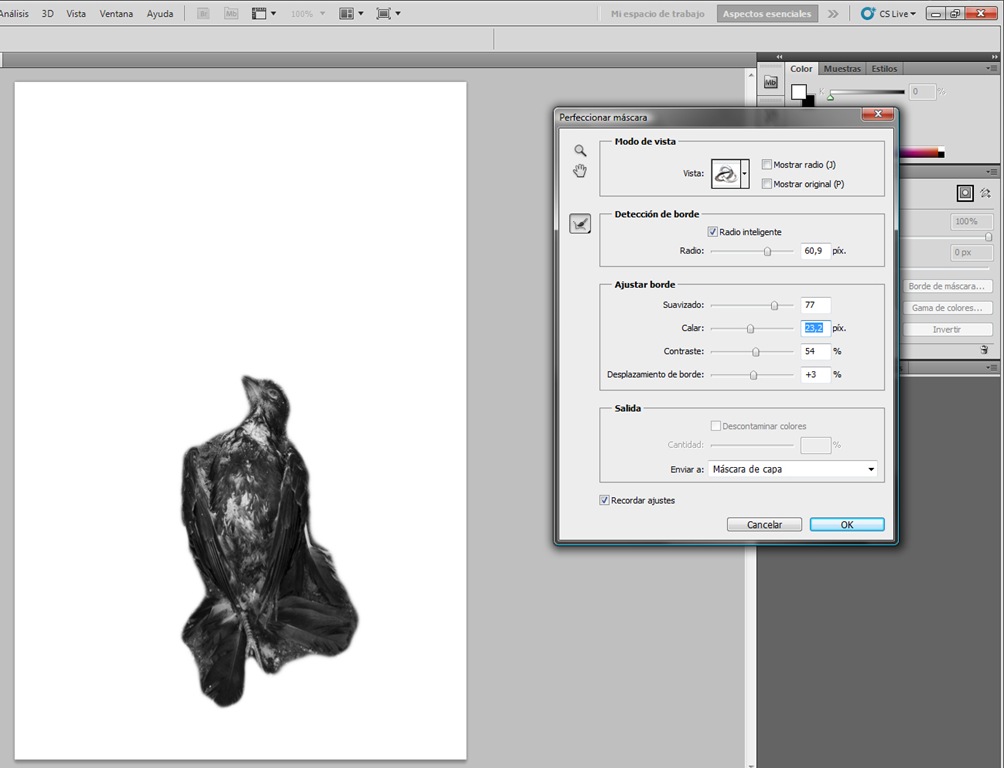Open Mini Bridge panel icon in dock
The height and width of the screenshot is (768, 1004).
click(770, 82)
